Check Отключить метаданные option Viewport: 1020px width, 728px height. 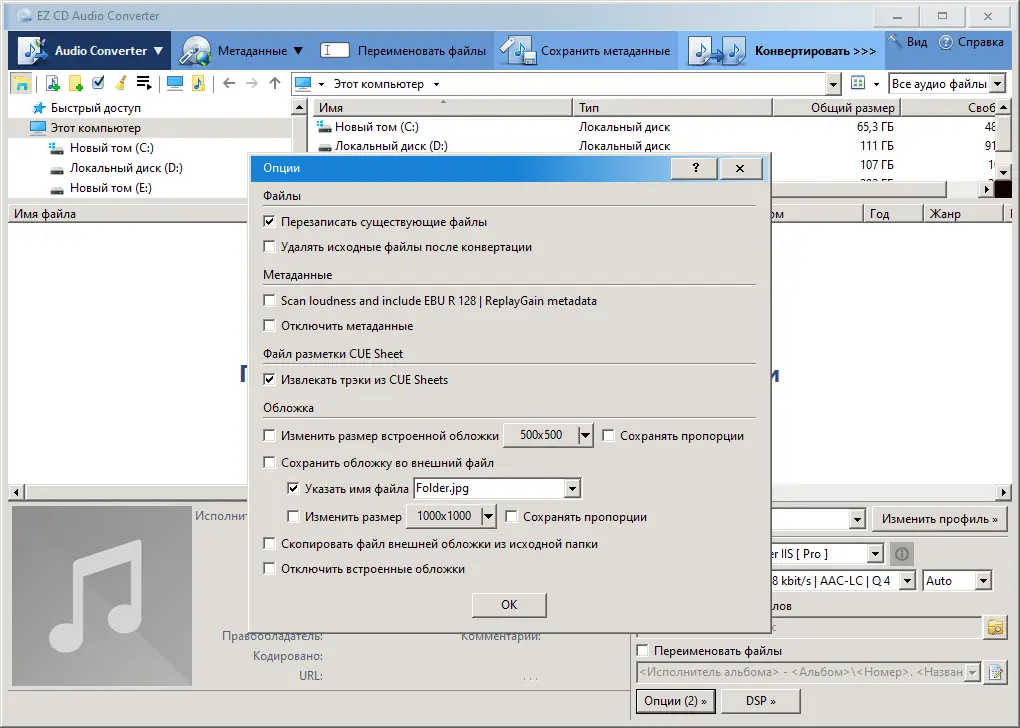tap(269, 325)
